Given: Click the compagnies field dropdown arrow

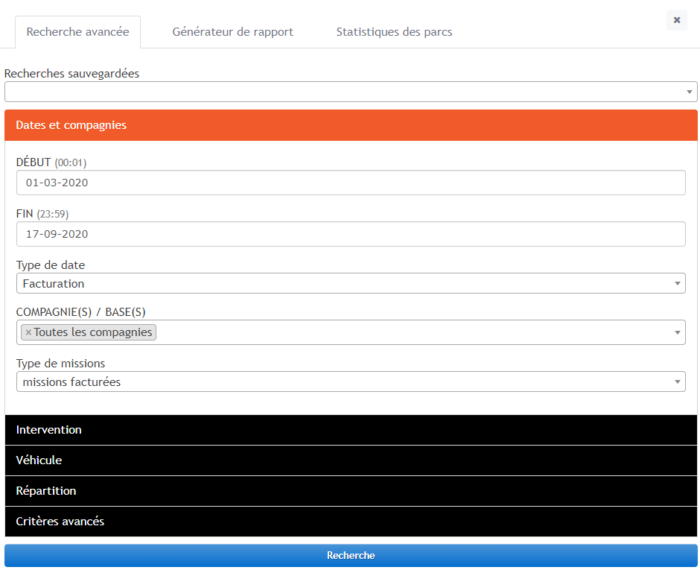Looking at the screenshot, I should click(x=677, y=332).
